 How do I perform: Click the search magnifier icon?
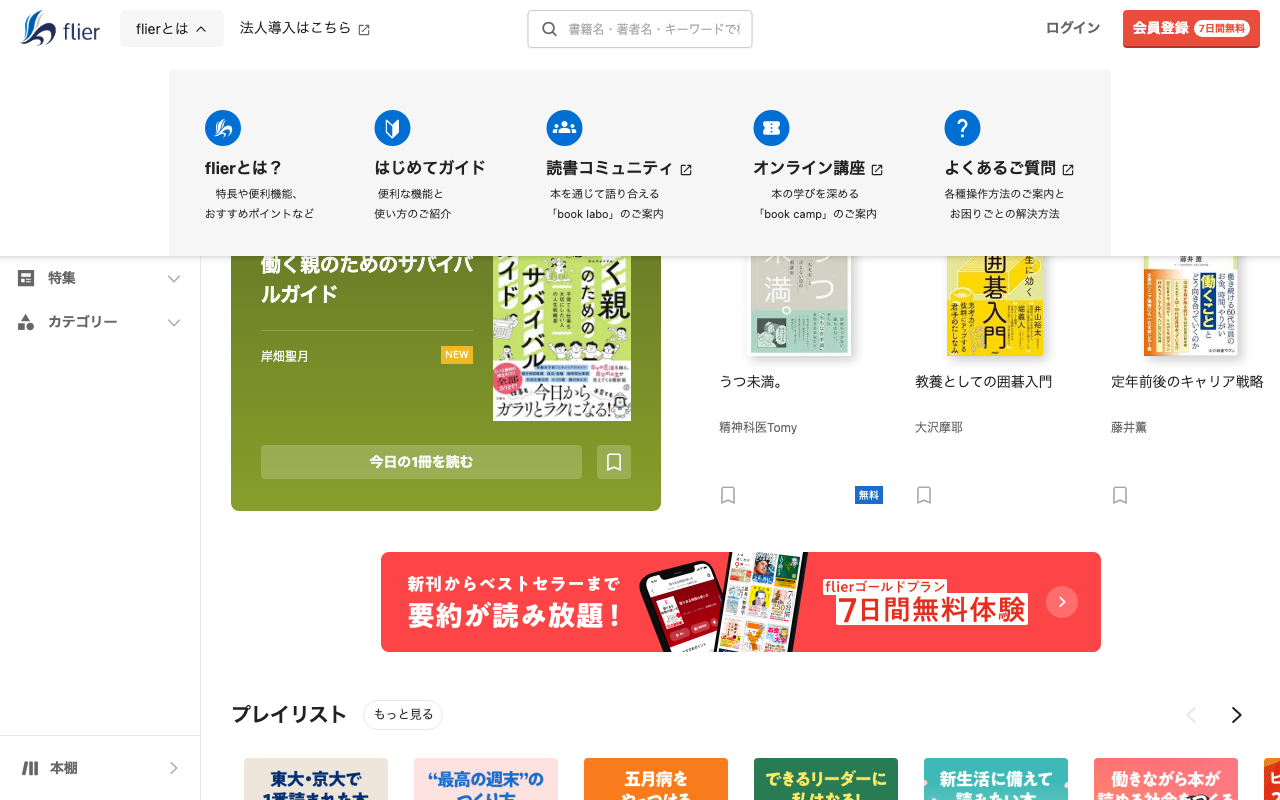[549, 29]
